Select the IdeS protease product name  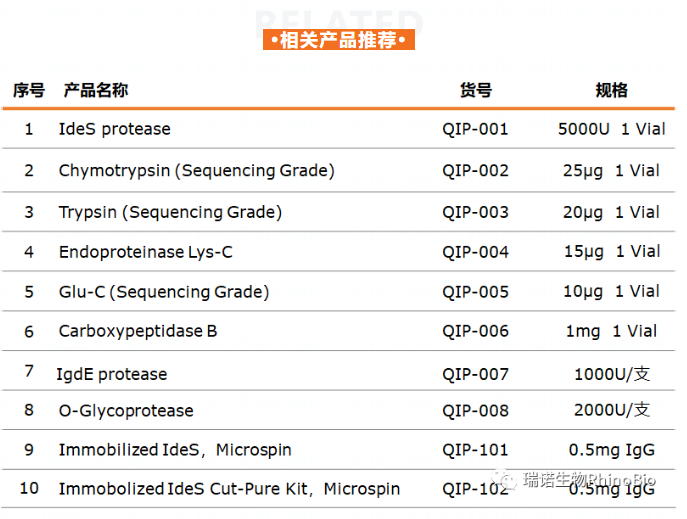point(114,129)
